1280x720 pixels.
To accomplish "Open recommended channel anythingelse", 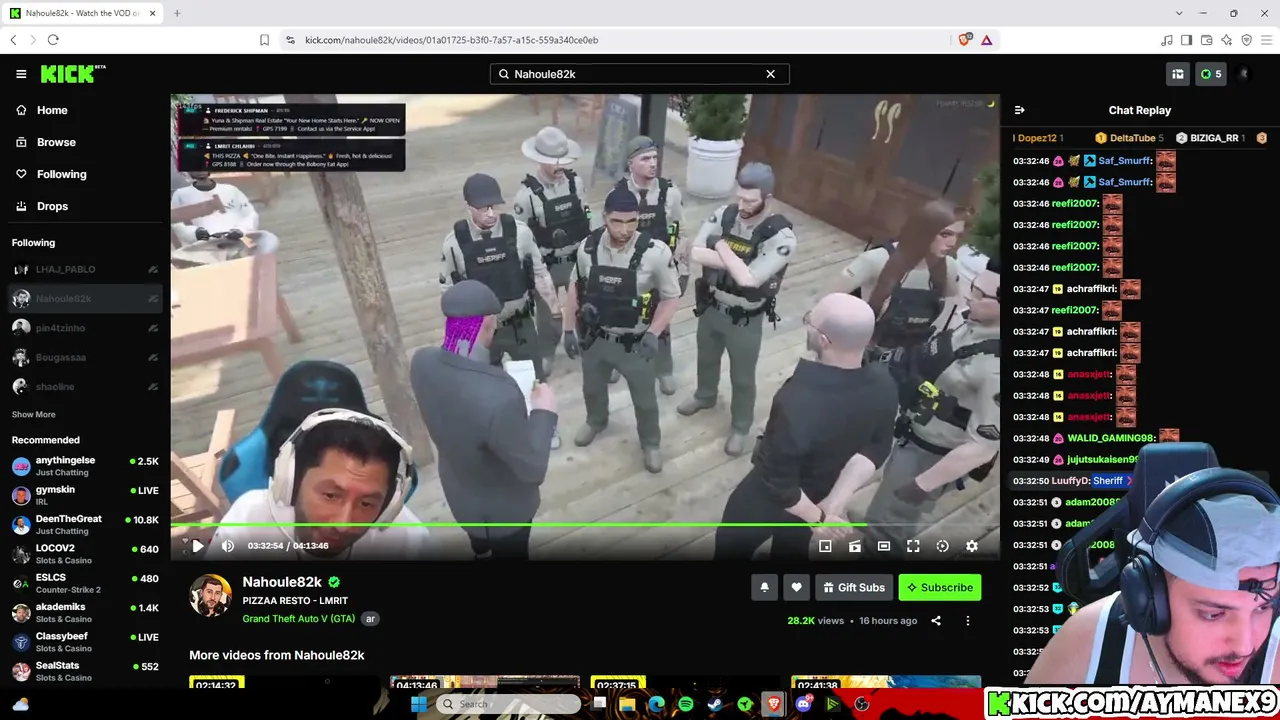I will pyautogui.click(x=85, y=466).
